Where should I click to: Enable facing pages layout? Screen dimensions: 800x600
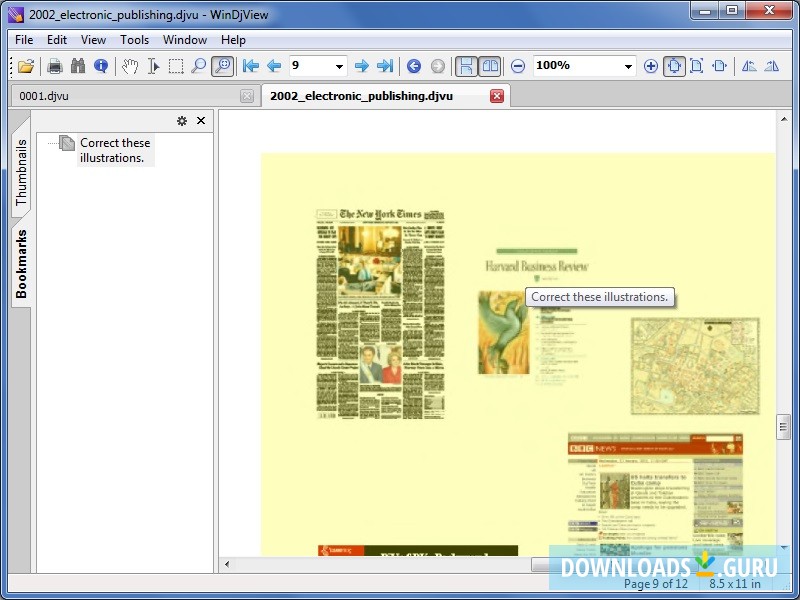click(490, 65)
